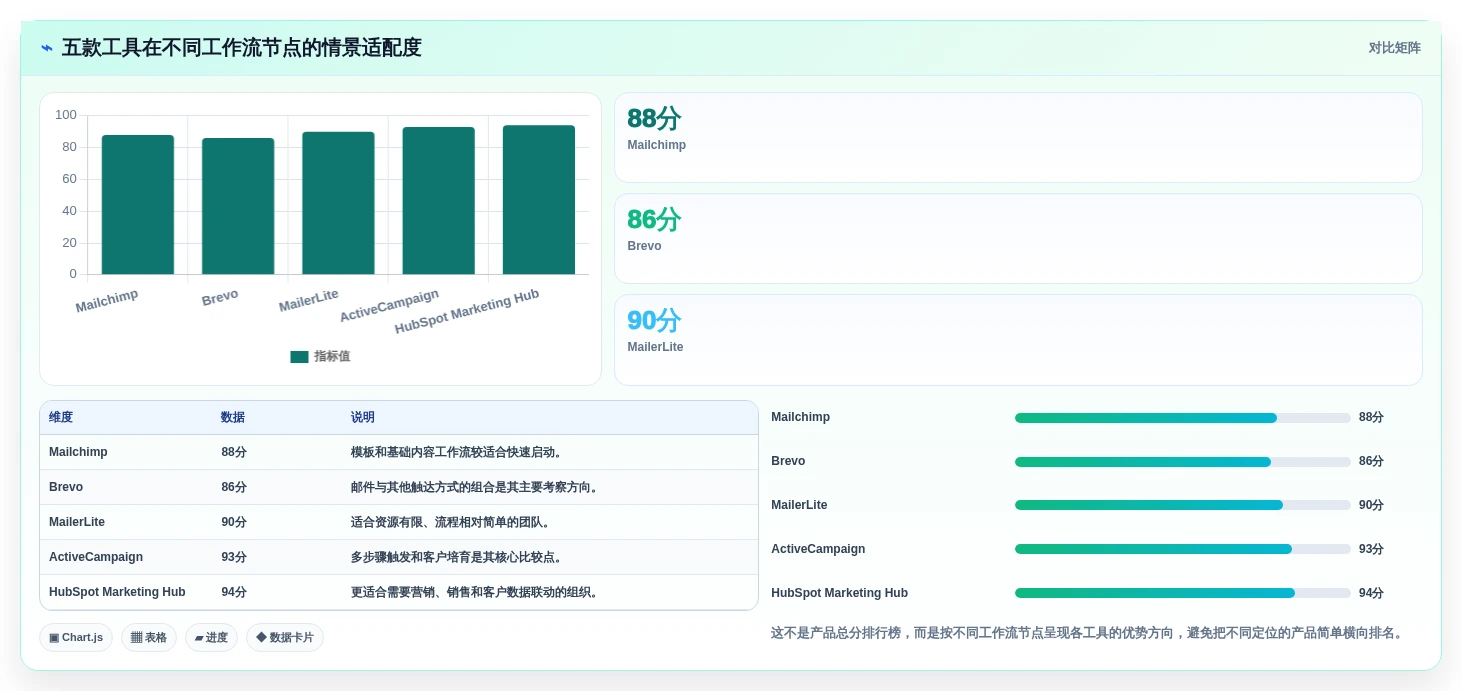Open the 88分 Mailchimp score card
1462x691 pixels.
point(1018,138)
